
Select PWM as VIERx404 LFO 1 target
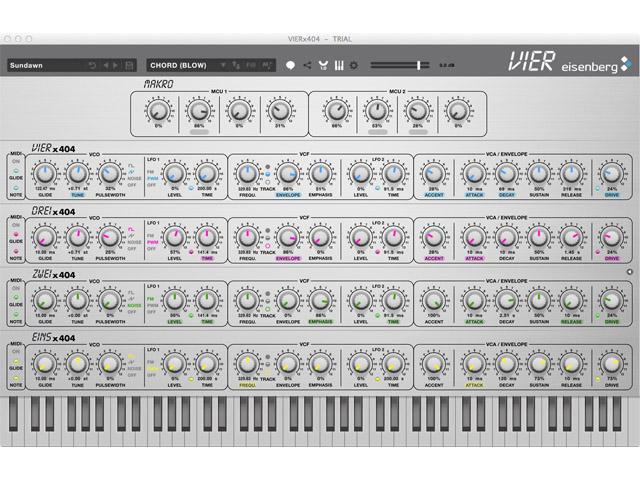152,178
